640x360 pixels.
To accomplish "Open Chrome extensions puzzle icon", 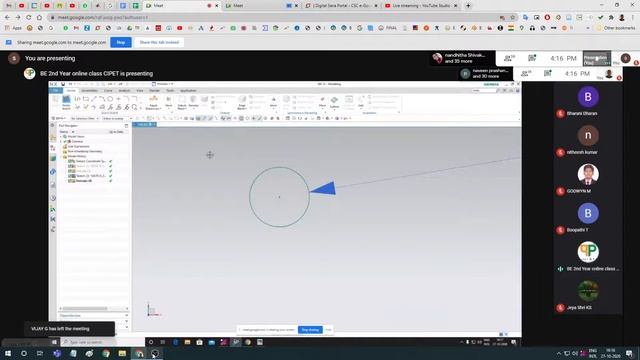I will [611, 18].
